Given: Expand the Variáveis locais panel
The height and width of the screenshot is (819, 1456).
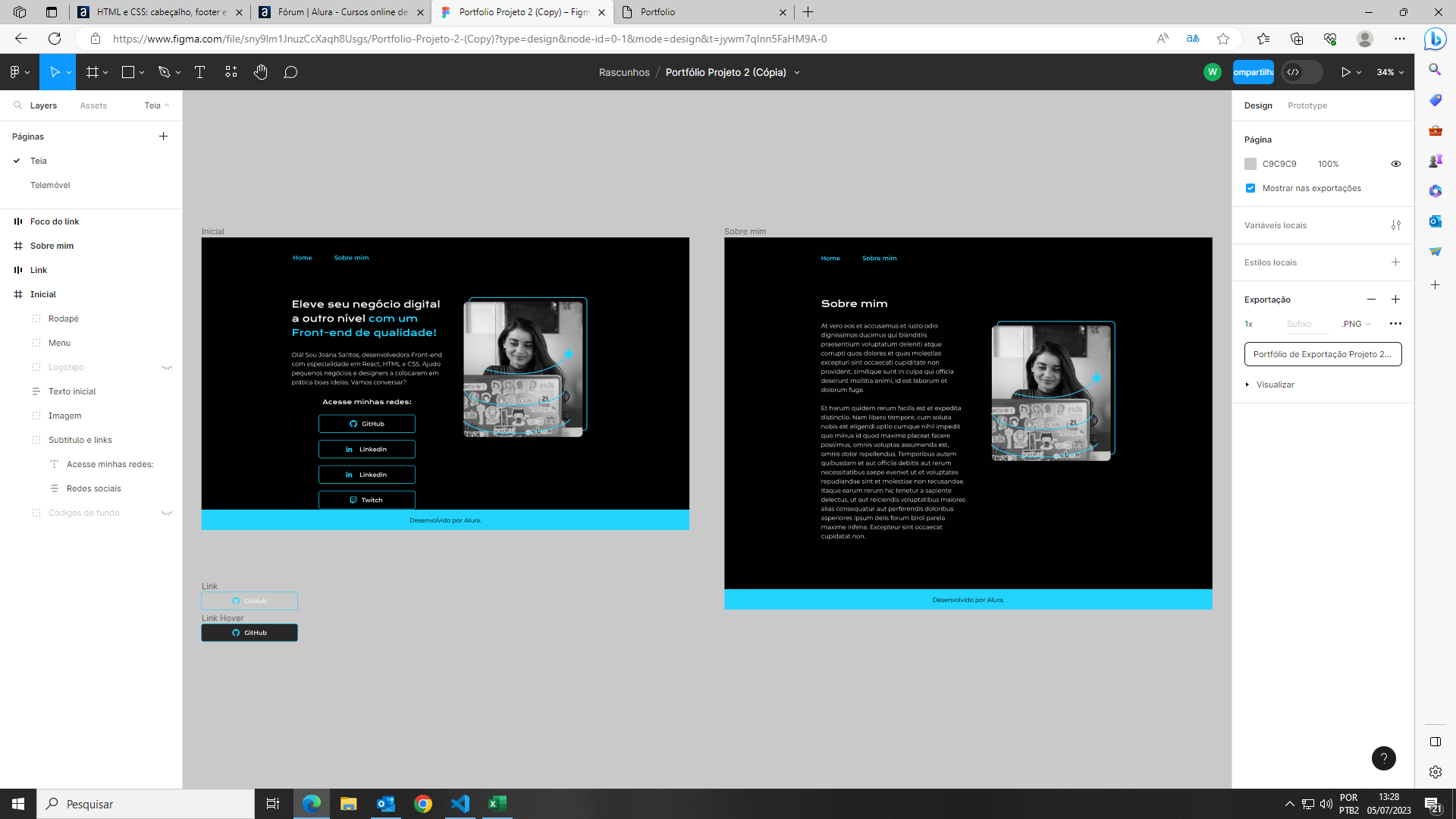Looking at the screenshot, I should (x=1396, y=224).
